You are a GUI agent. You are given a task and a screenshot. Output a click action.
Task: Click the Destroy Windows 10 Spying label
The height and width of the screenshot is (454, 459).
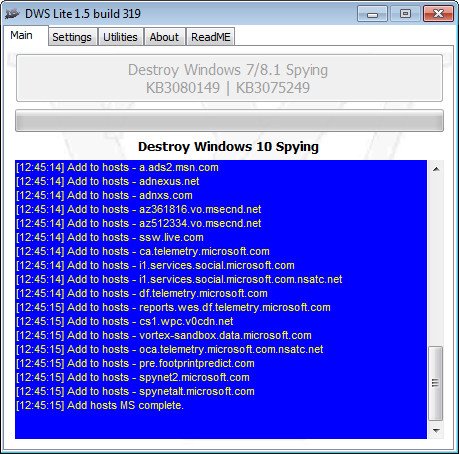coord(228,147)
